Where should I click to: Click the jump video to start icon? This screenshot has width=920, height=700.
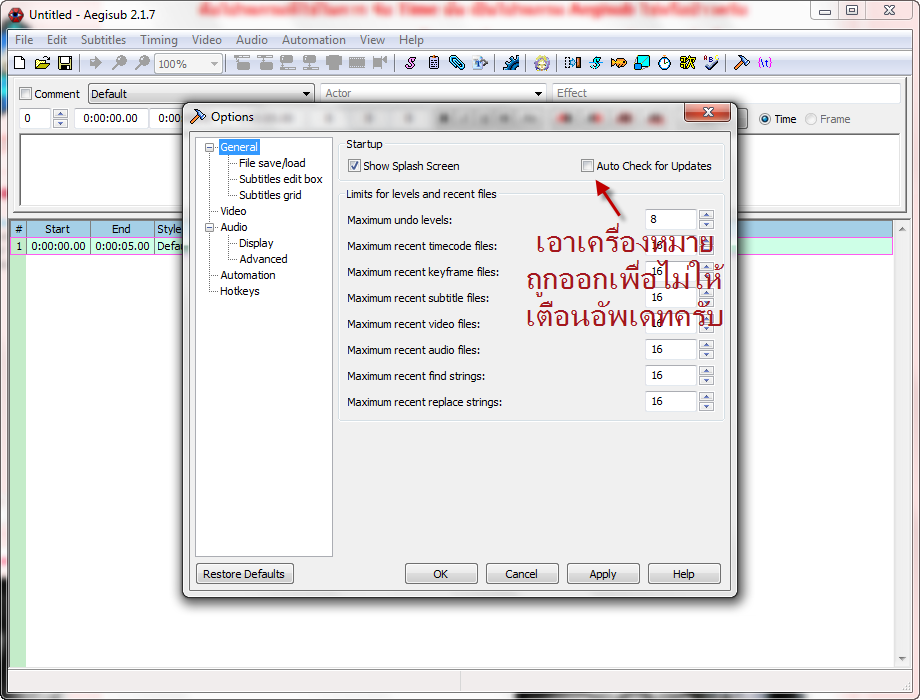pos(242,63)
